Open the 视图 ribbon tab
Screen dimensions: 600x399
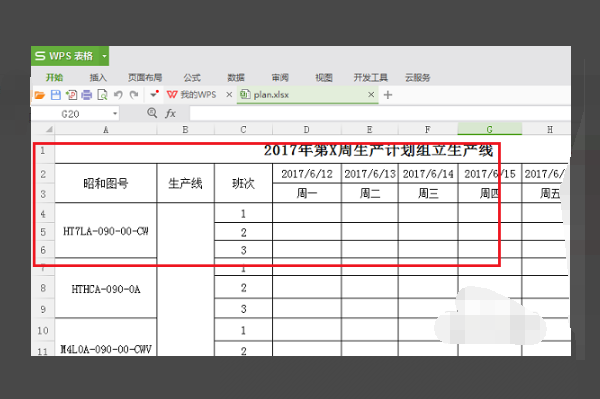pos(324,78)
